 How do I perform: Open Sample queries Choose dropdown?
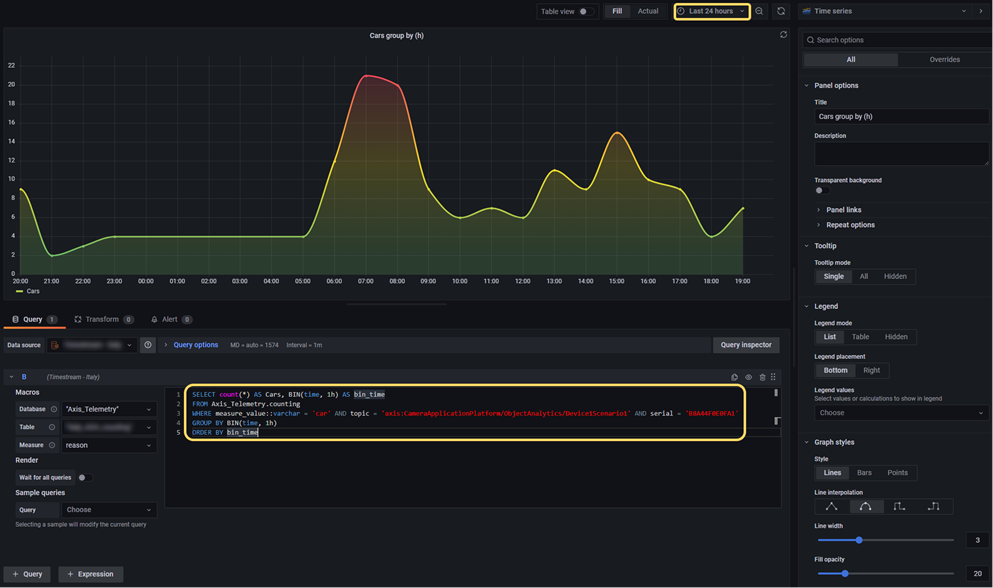108,510
